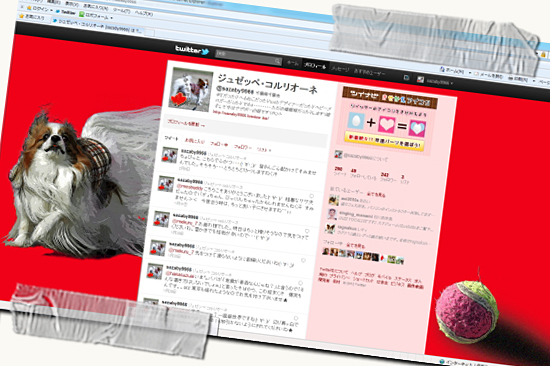Click the sazaby0966 username on the first tweet
The height and width of the screenshot is (366, 550).
pyautogui.click(x=194, y=152)
